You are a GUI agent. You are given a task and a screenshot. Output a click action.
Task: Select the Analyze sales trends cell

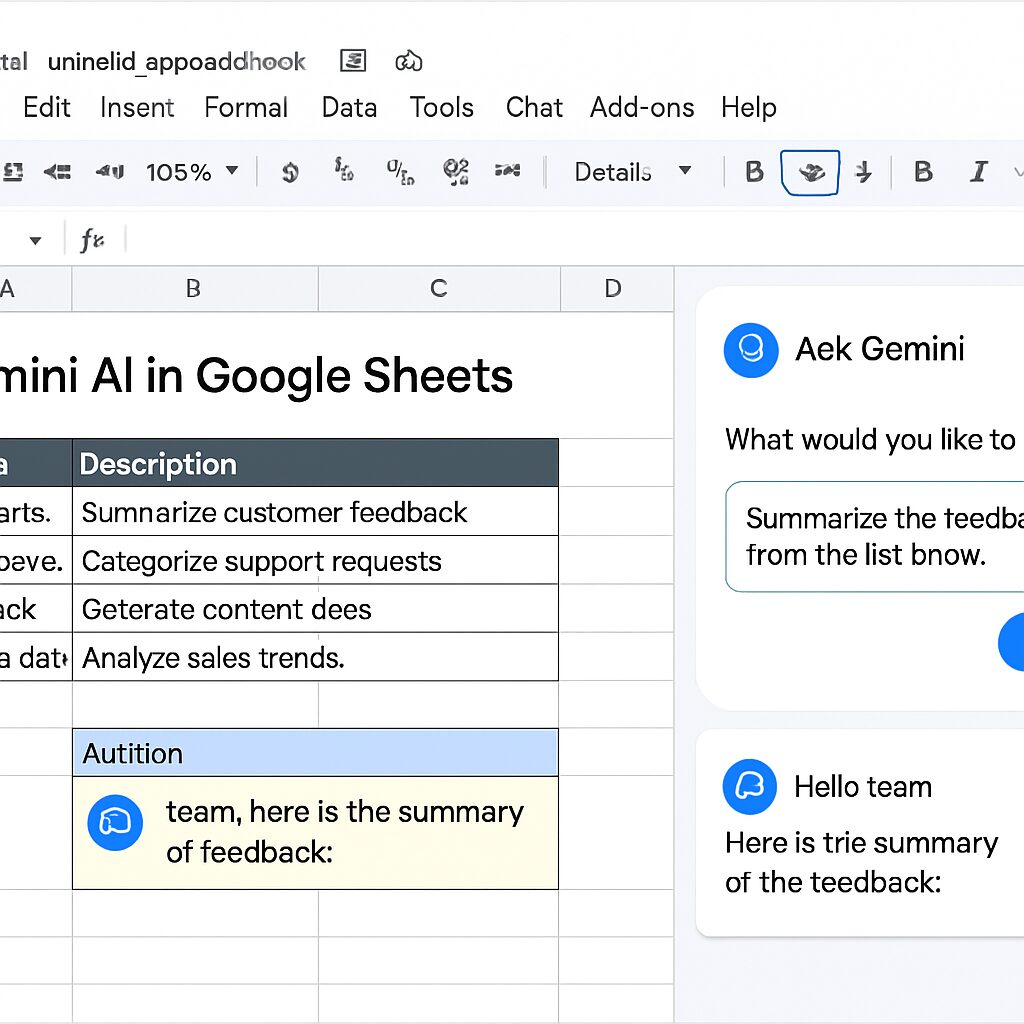[315, 657]
